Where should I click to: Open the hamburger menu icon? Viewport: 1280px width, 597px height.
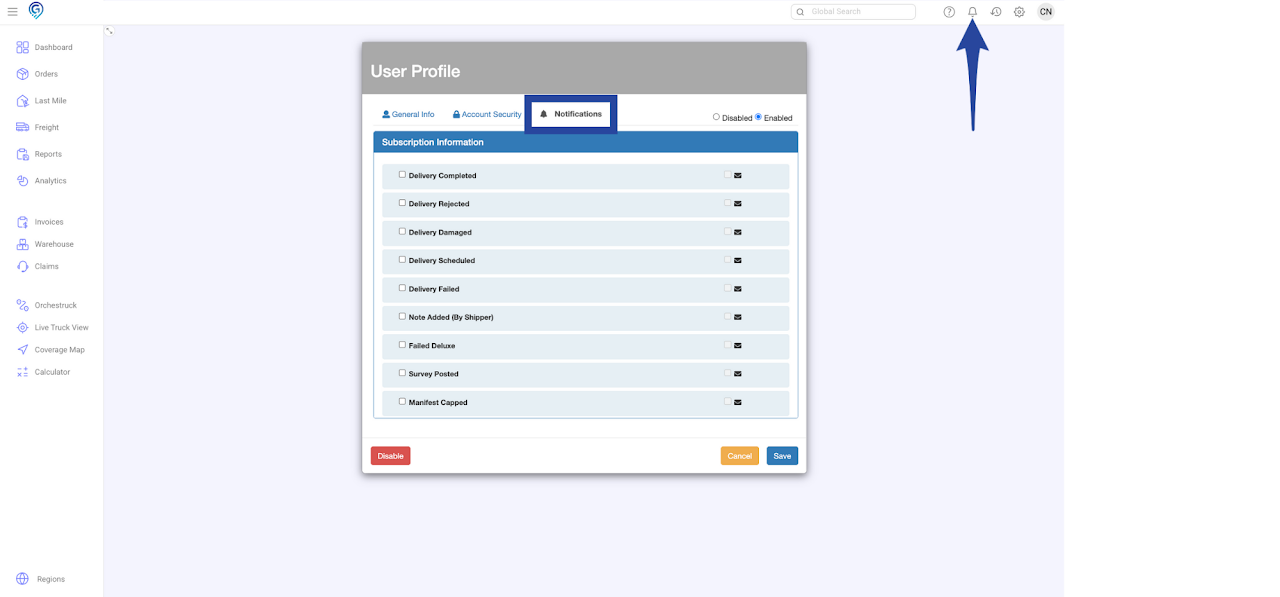tap(12, 12)
